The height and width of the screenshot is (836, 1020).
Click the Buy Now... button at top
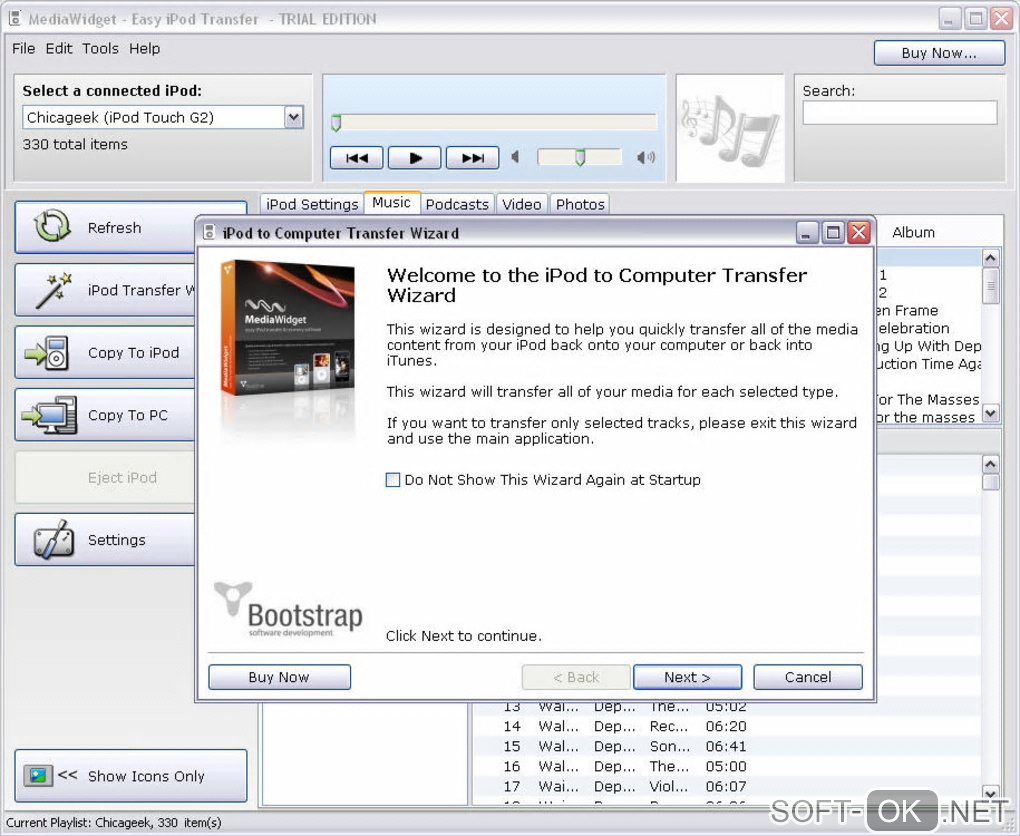coord(939,53)
